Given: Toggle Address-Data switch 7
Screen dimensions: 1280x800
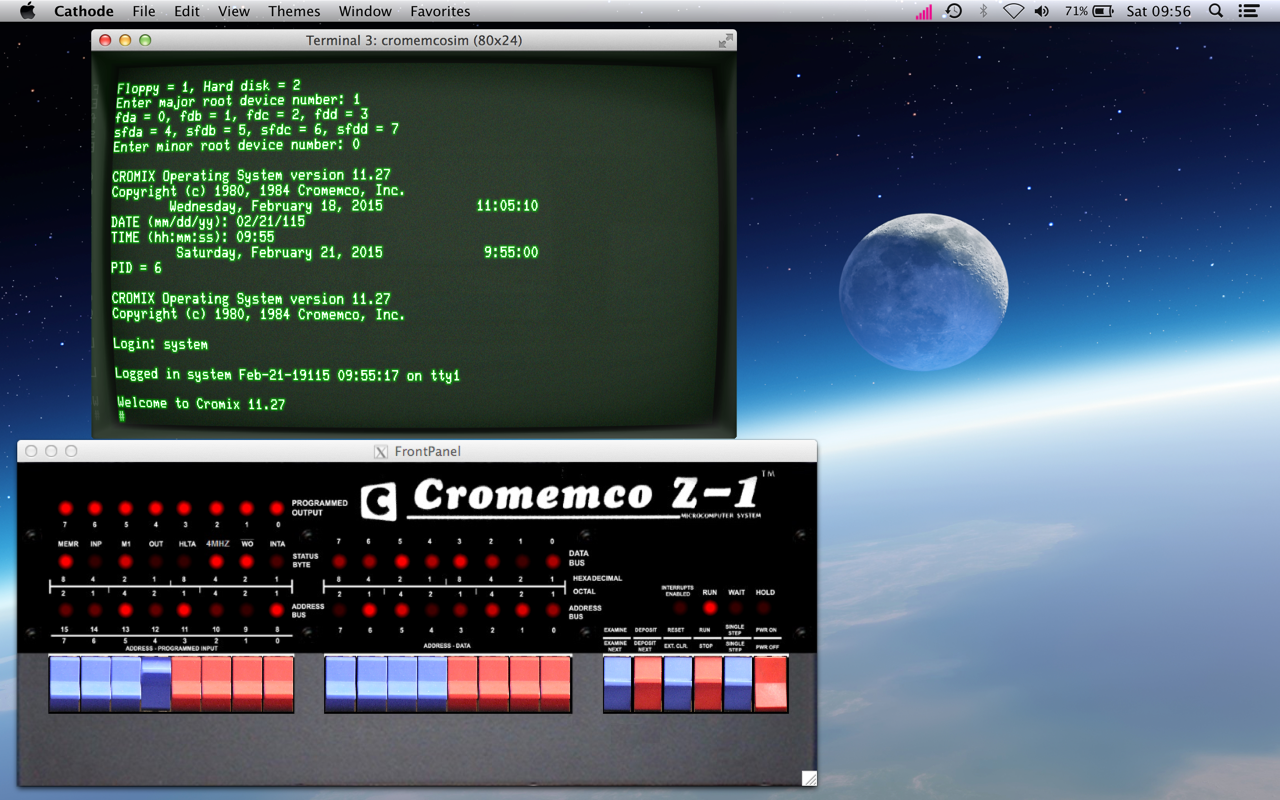Looking at the screenshot, I should coord(341,684).
